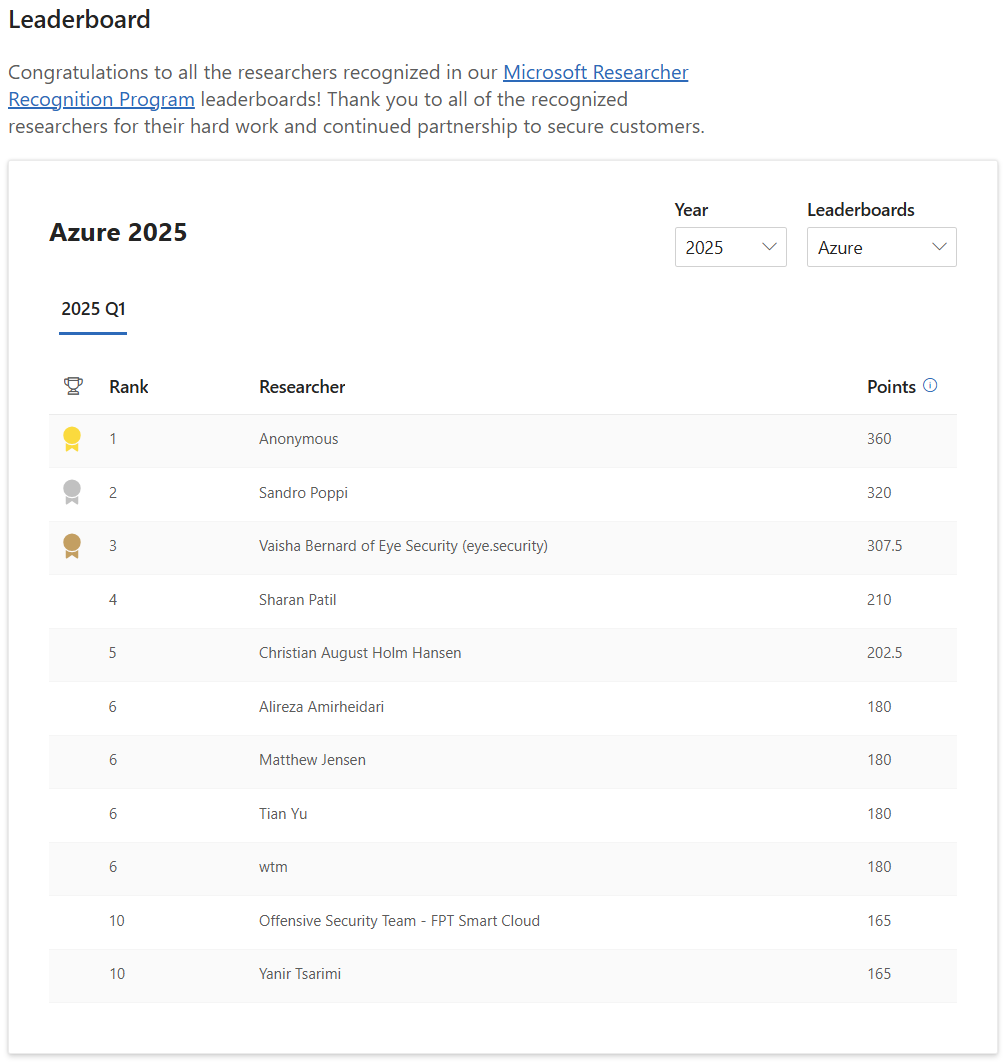Click the Researcher column header

[302, 387]
